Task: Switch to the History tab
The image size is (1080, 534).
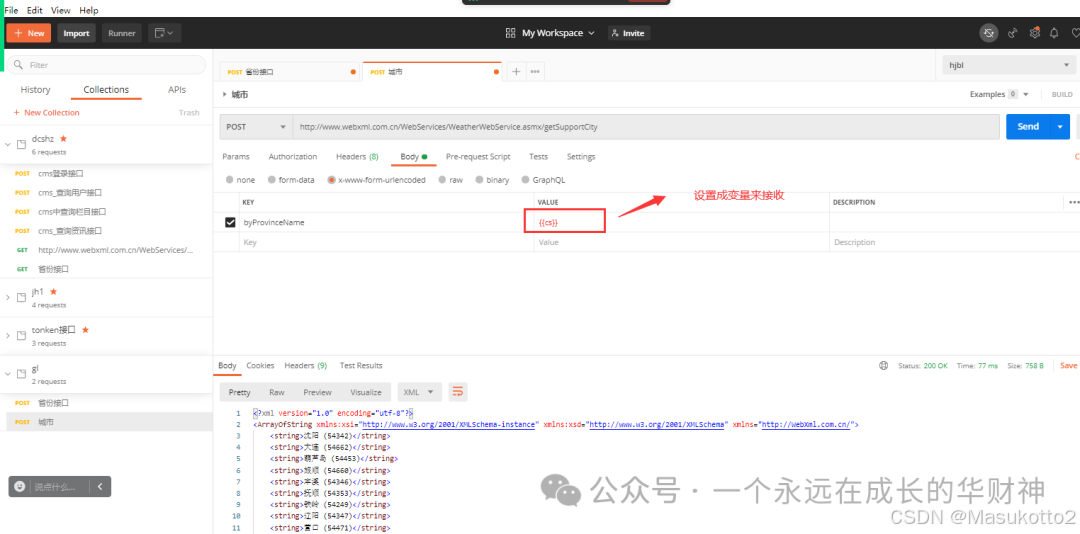Action: pos(35,90)
